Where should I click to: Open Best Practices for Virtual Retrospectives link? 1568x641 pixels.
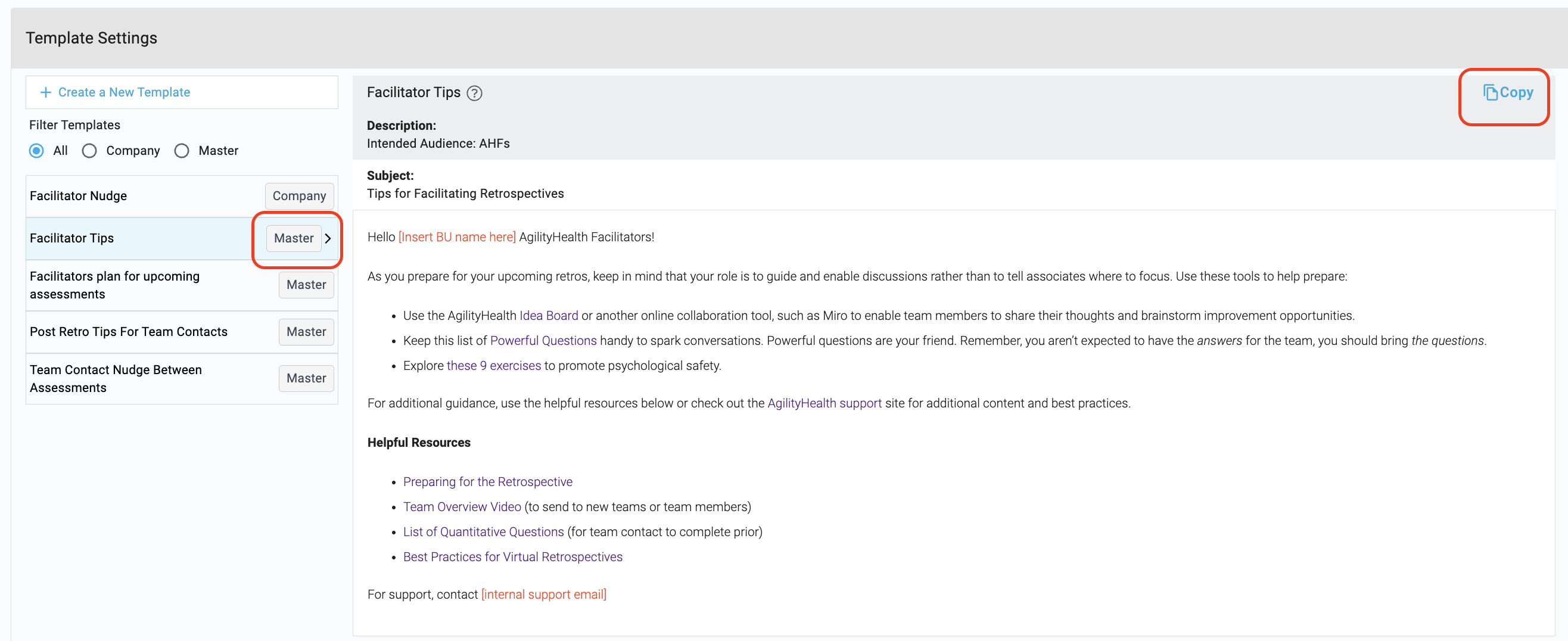(x=512, y=557)
